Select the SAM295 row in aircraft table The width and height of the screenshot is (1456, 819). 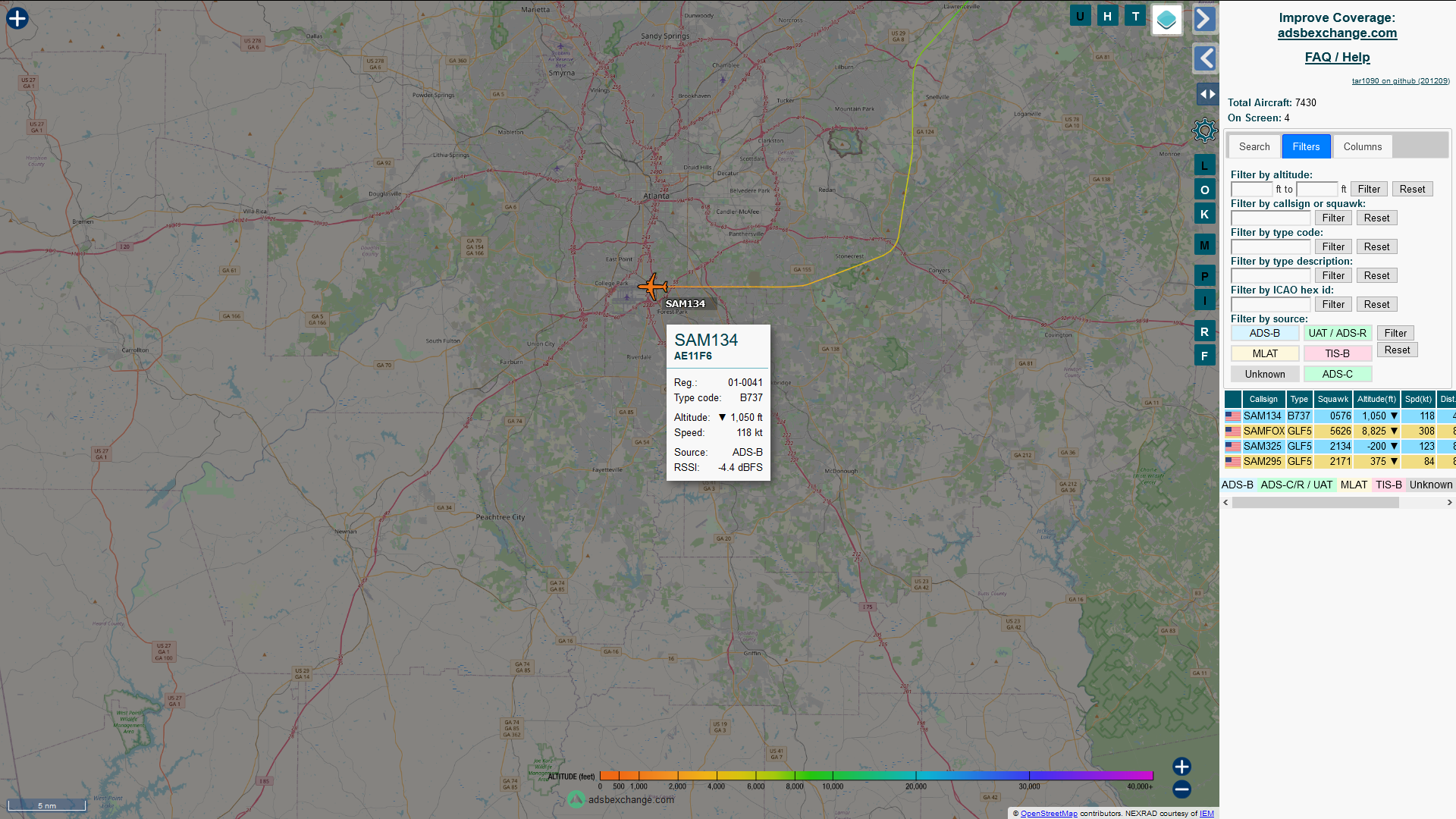click(x=1339, y=461)
